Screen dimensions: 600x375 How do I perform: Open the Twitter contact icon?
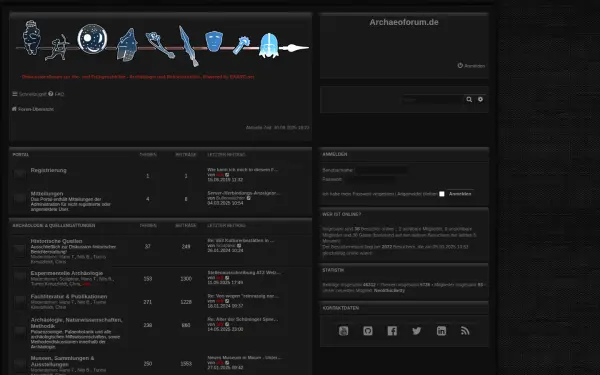(x=417, y=331)
